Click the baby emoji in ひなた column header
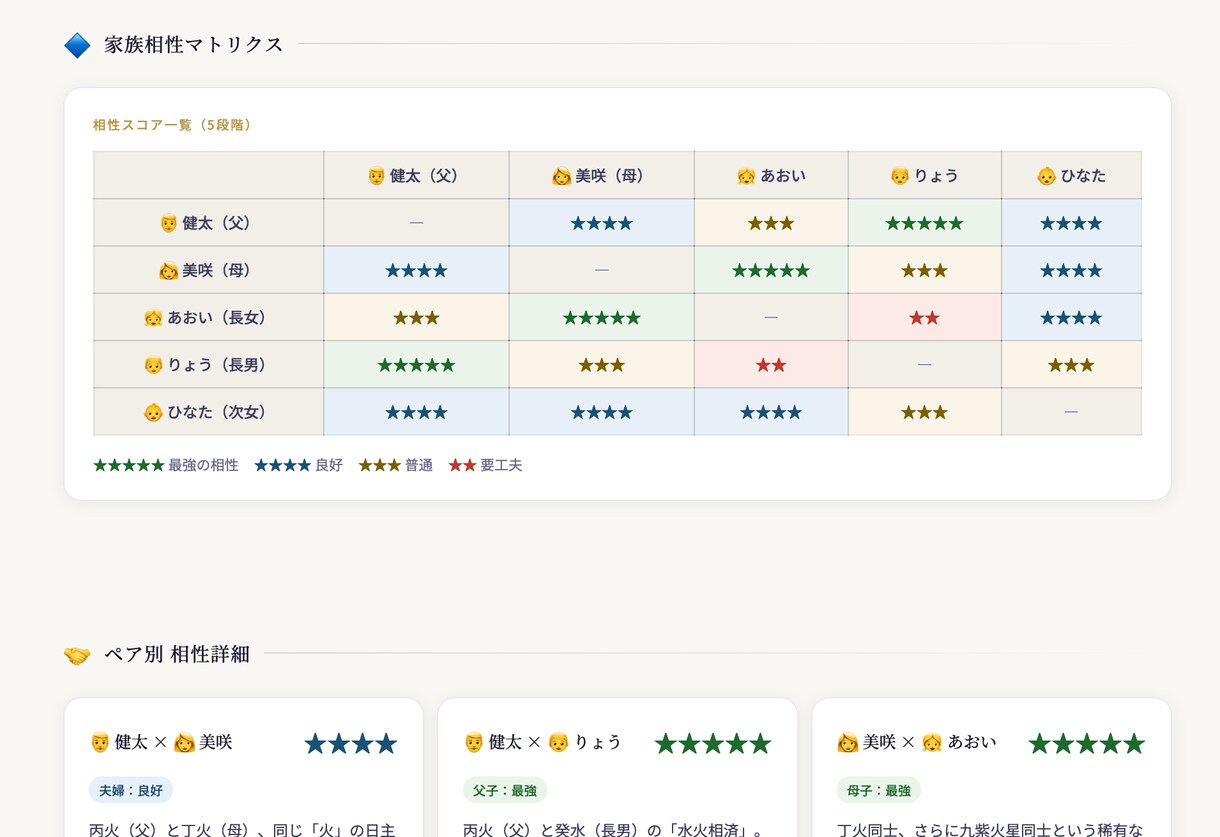Image resolution: width=1220 pixels, height=837 pixels. click(x=1046, y=176)
